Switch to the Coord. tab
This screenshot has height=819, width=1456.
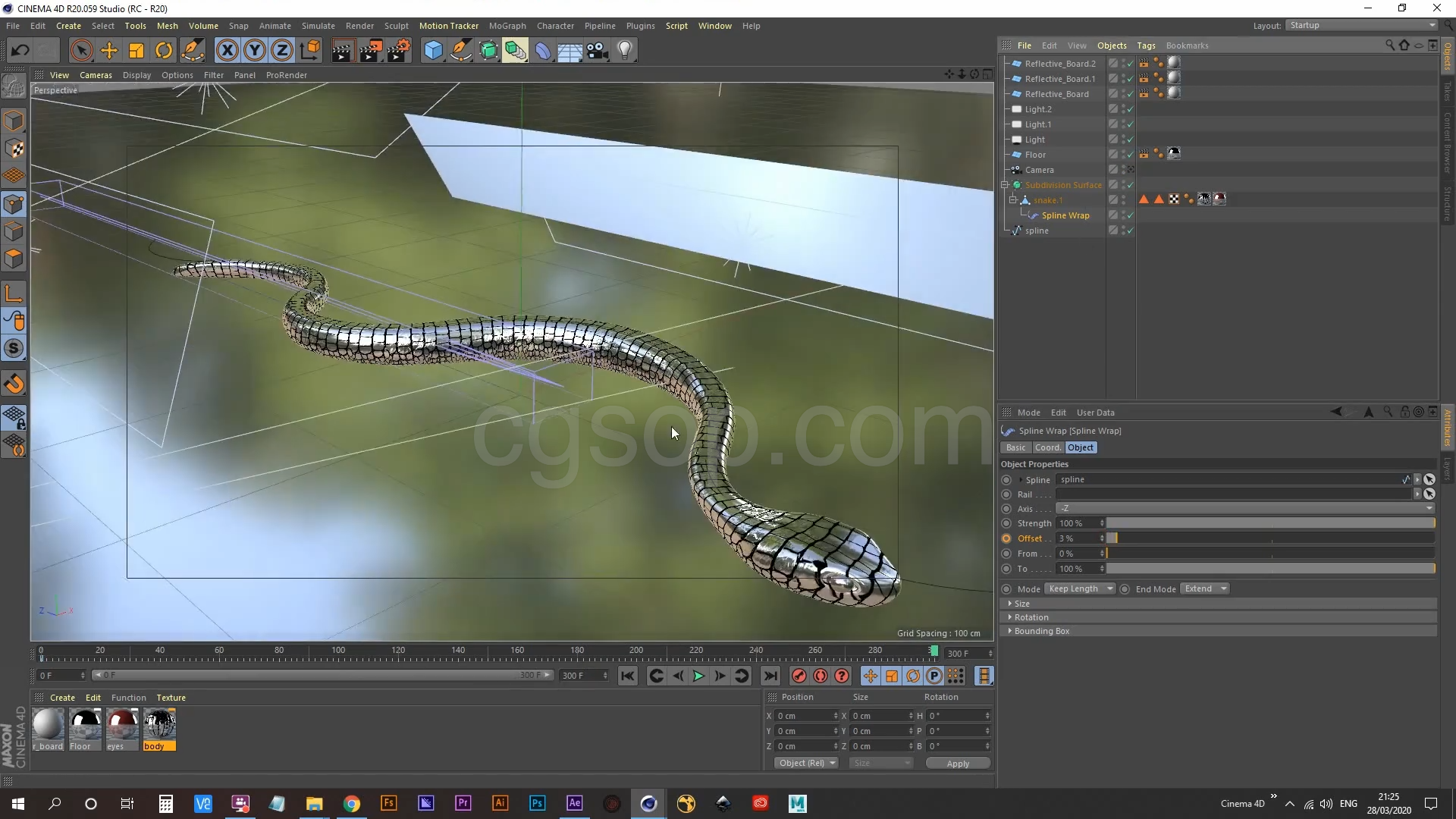pyautogui.click(x=1047, y=447)
